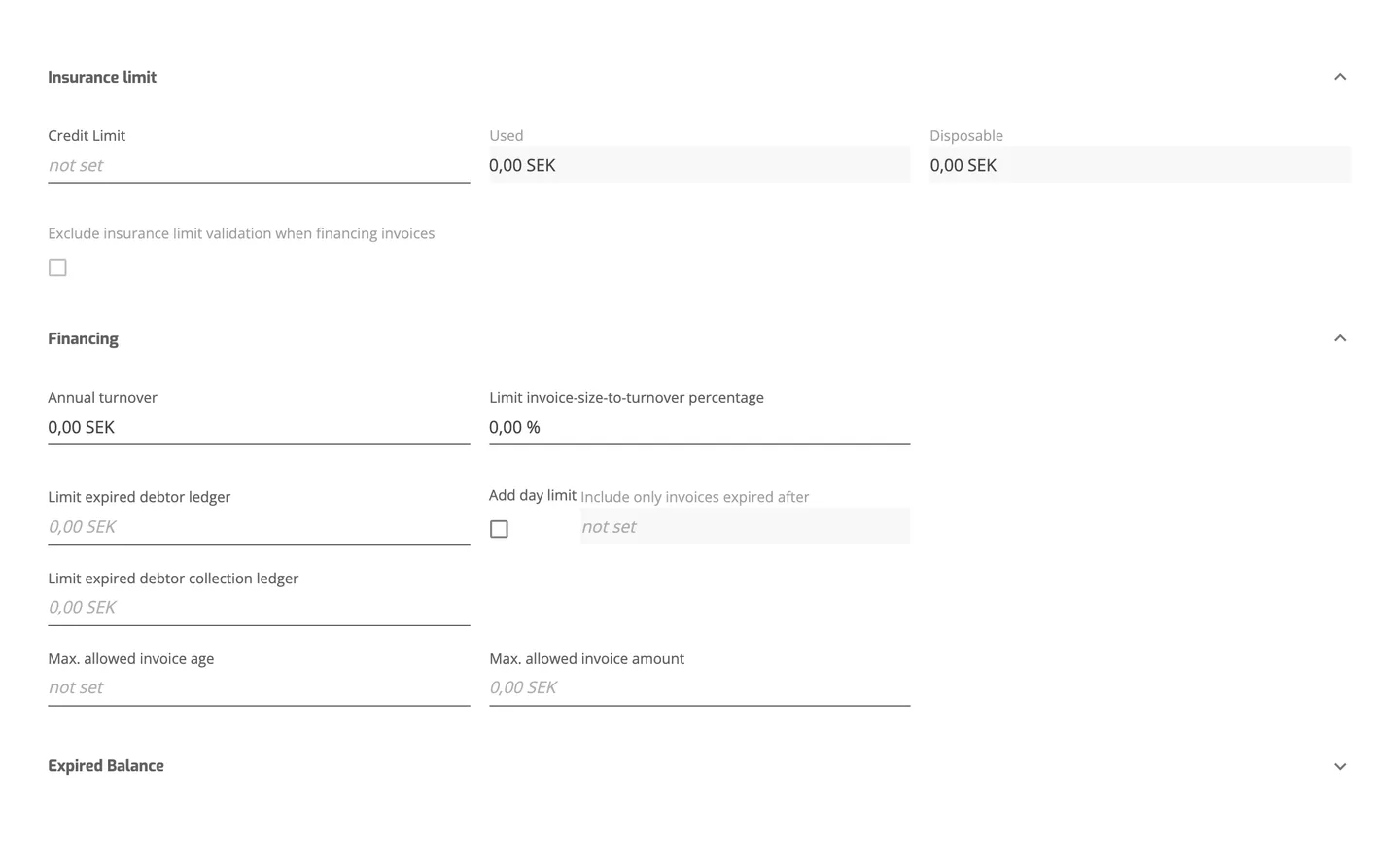Click the Max. allowed invoice age field

(259, 688)
